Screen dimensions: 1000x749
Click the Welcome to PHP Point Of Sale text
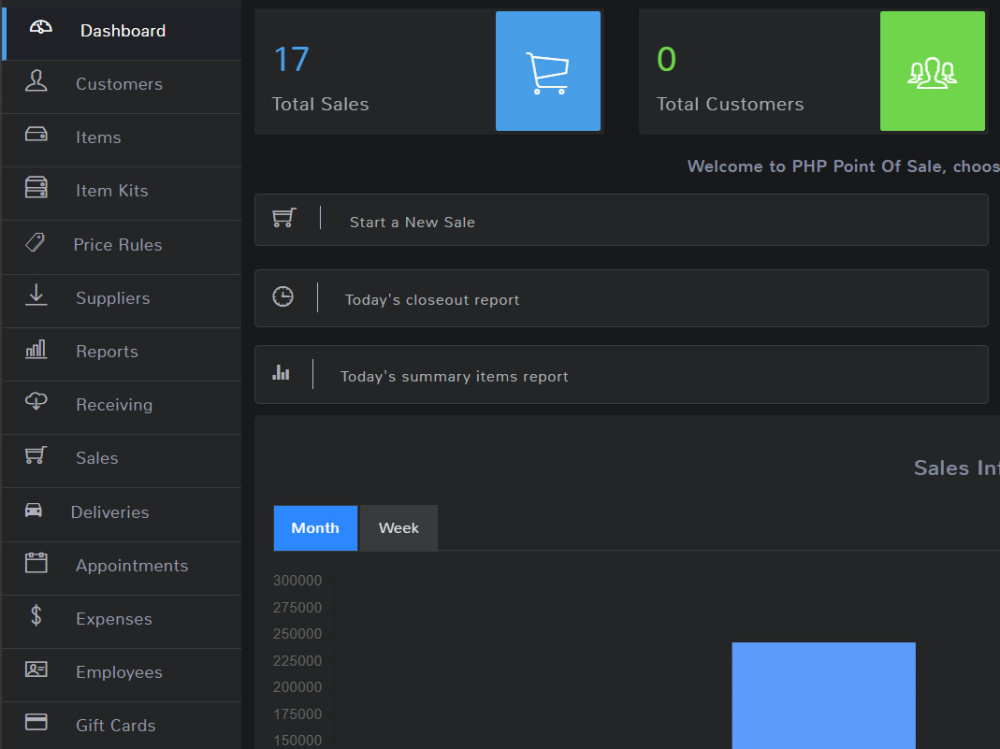tap(843, 167)
